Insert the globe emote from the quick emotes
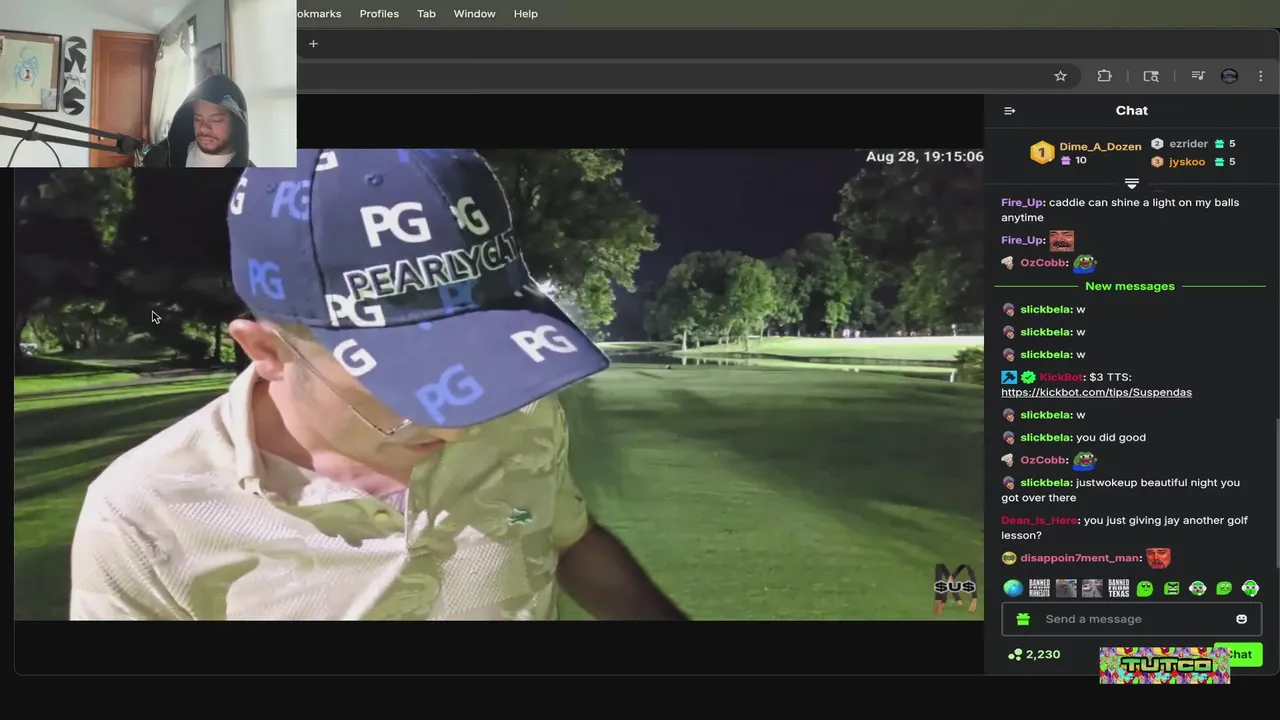The height and width of the screenshot is (720, 1280). point(1013,588)
